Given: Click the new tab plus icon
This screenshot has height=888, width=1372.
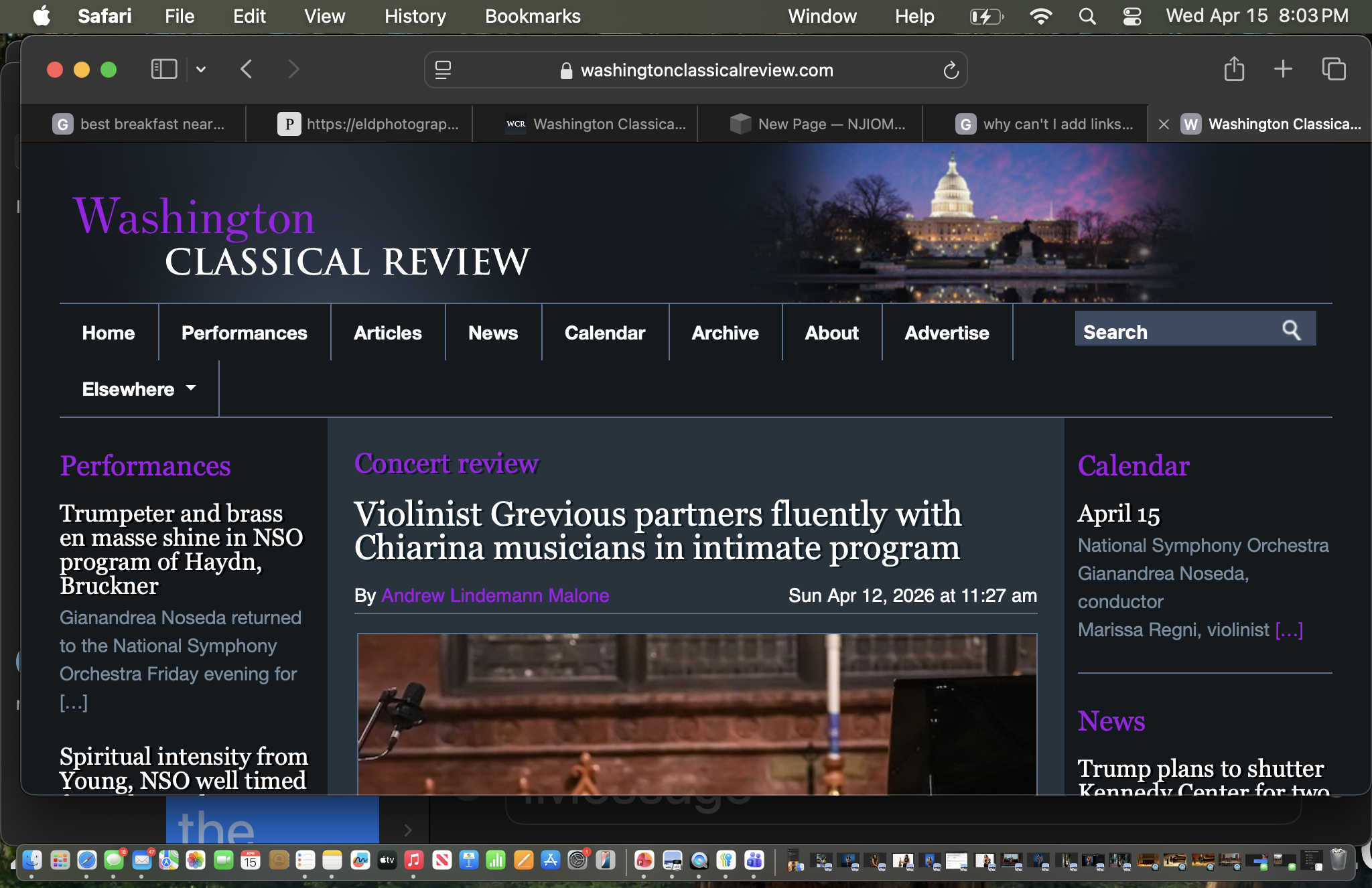Looking at the screenshot, I should pos(1283,69).
